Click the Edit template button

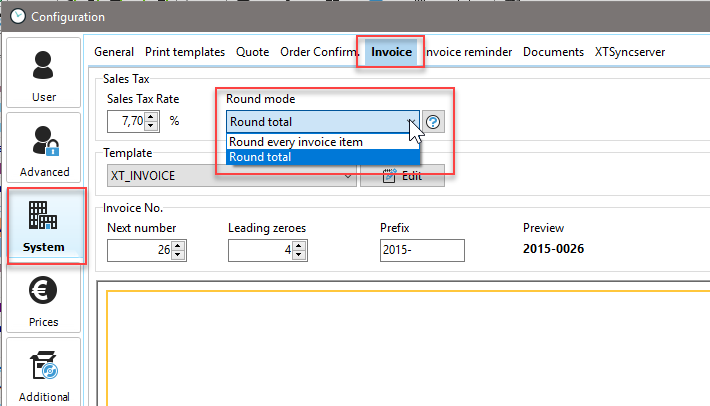click(402, 176)
